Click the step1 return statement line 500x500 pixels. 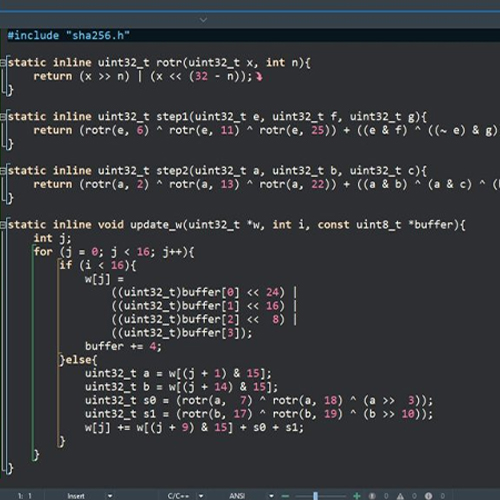point(266,130)
